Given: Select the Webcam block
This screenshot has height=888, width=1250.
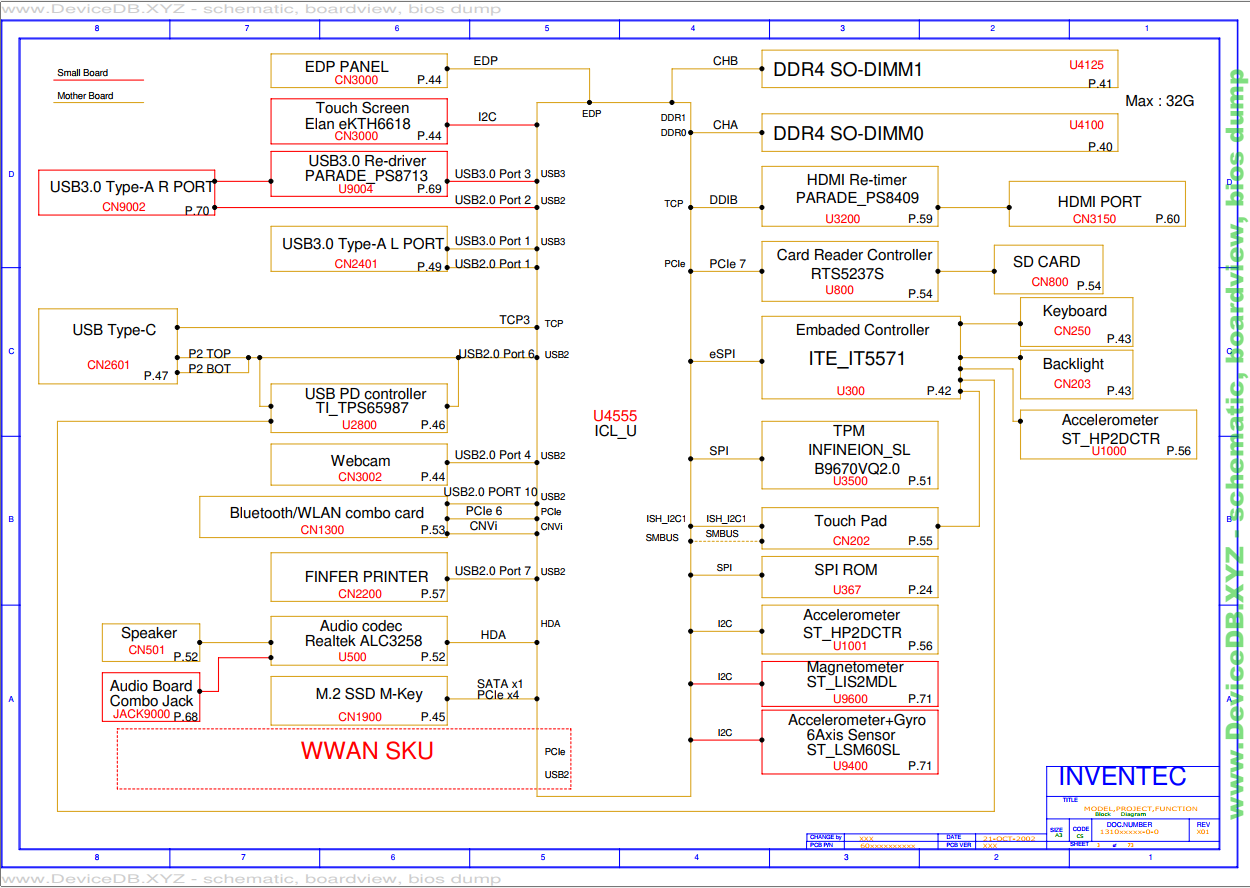Looking at the screenshot, I should [359, 465].
